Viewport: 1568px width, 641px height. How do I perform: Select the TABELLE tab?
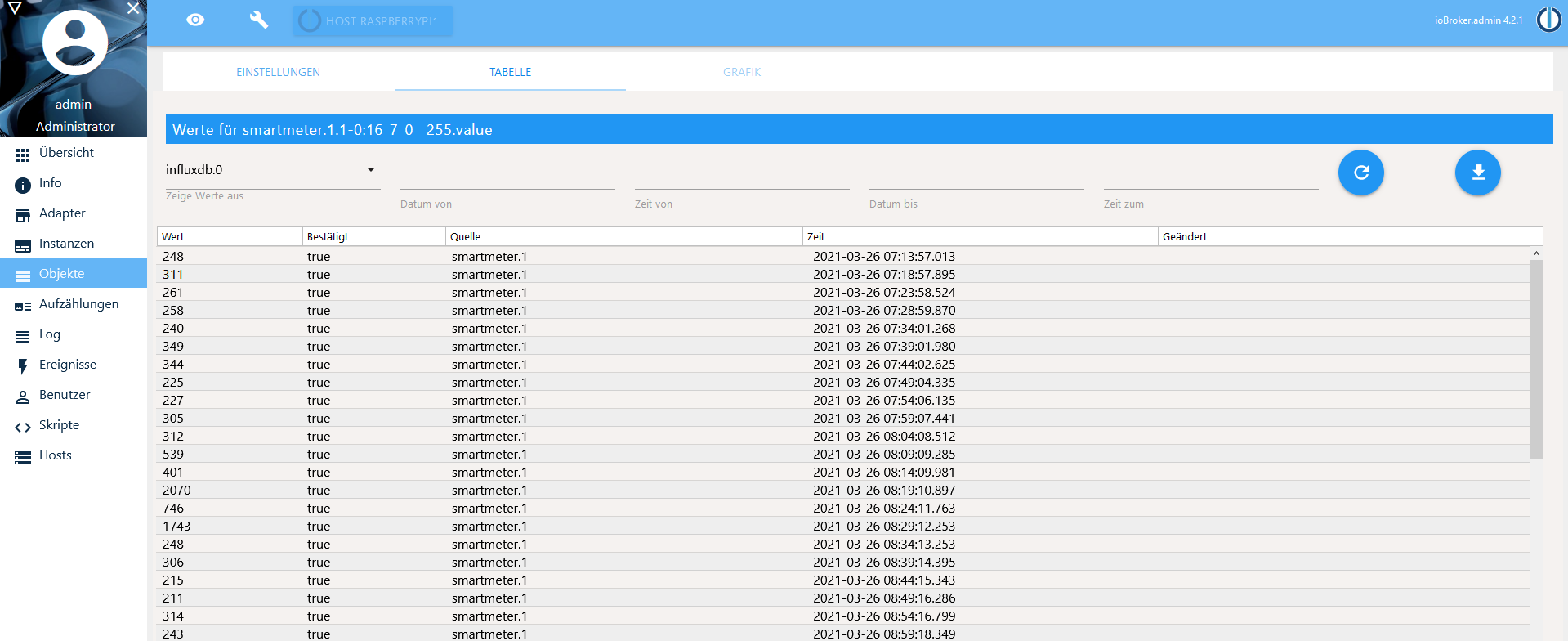(x=511, y=72)
